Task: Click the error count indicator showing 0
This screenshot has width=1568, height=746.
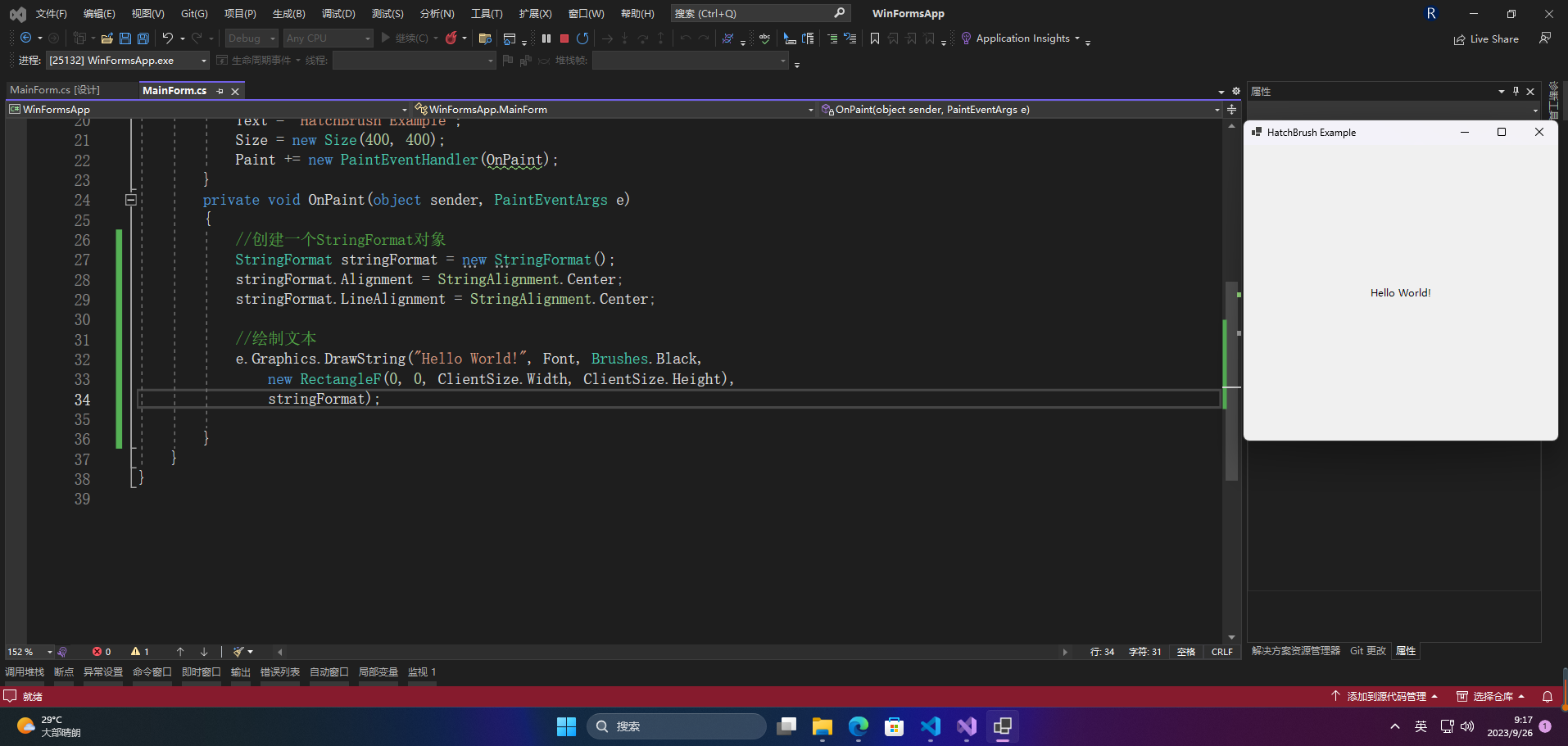Action: coord(102,652)
